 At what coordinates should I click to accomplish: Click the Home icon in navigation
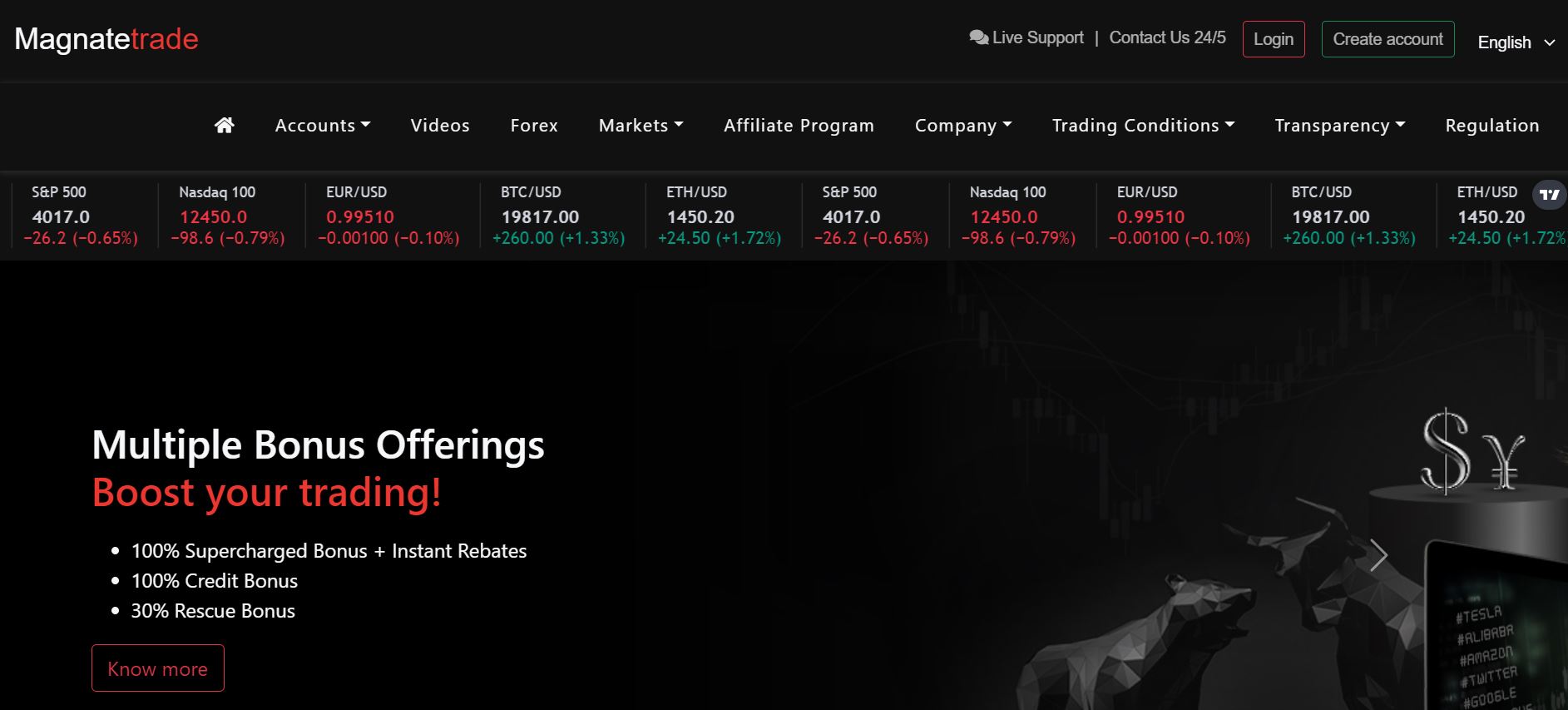(224, 126)
